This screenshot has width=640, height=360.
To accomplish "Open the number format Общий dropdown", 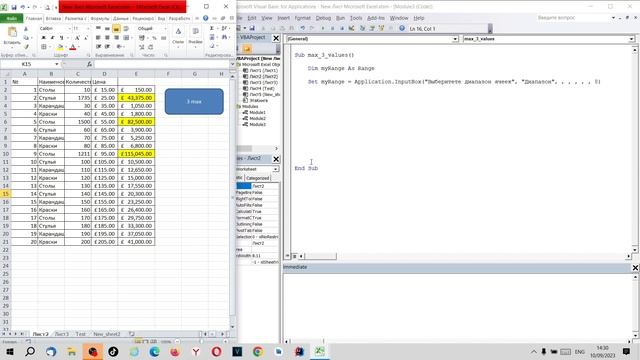I will [166, 29].
